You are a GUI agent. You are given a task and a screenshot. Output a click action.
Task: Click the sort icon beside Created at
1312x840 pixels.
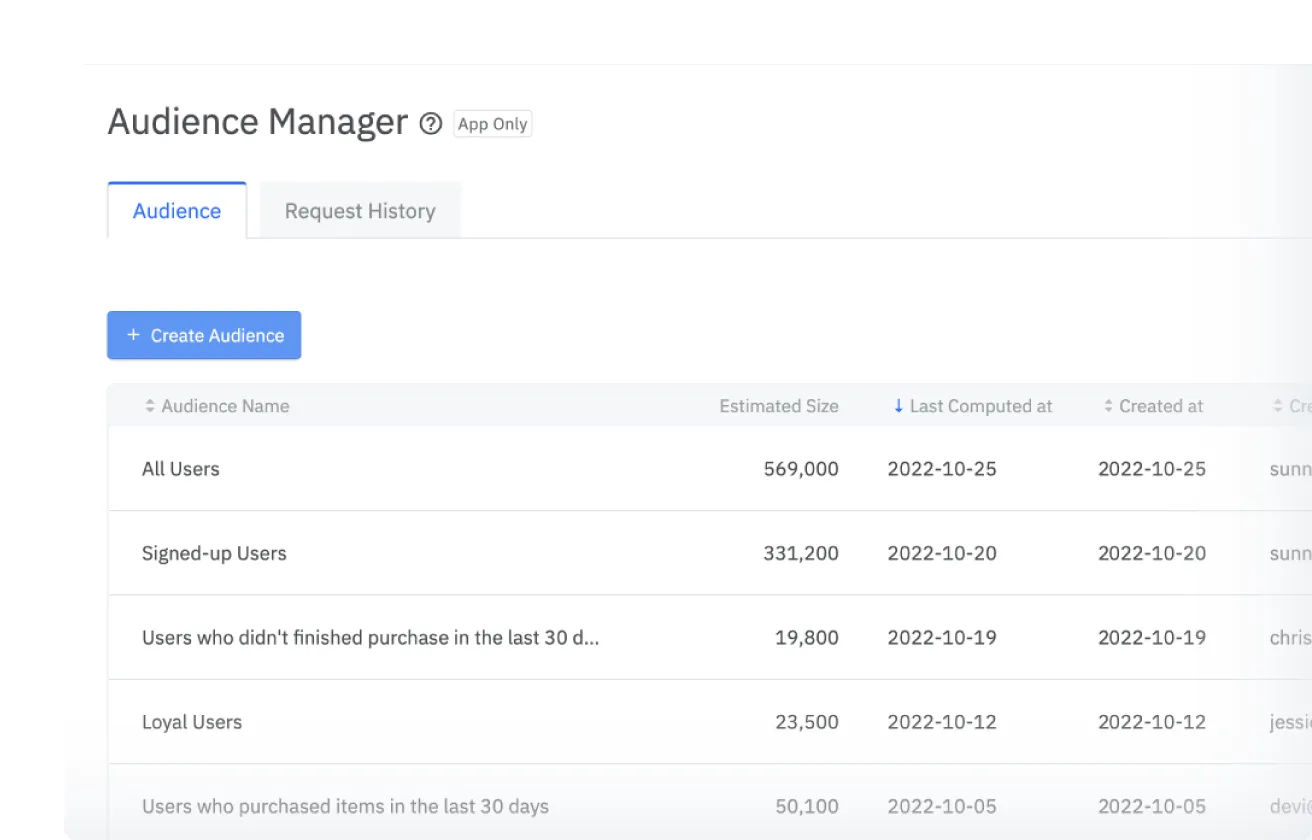pos(1110,406)
